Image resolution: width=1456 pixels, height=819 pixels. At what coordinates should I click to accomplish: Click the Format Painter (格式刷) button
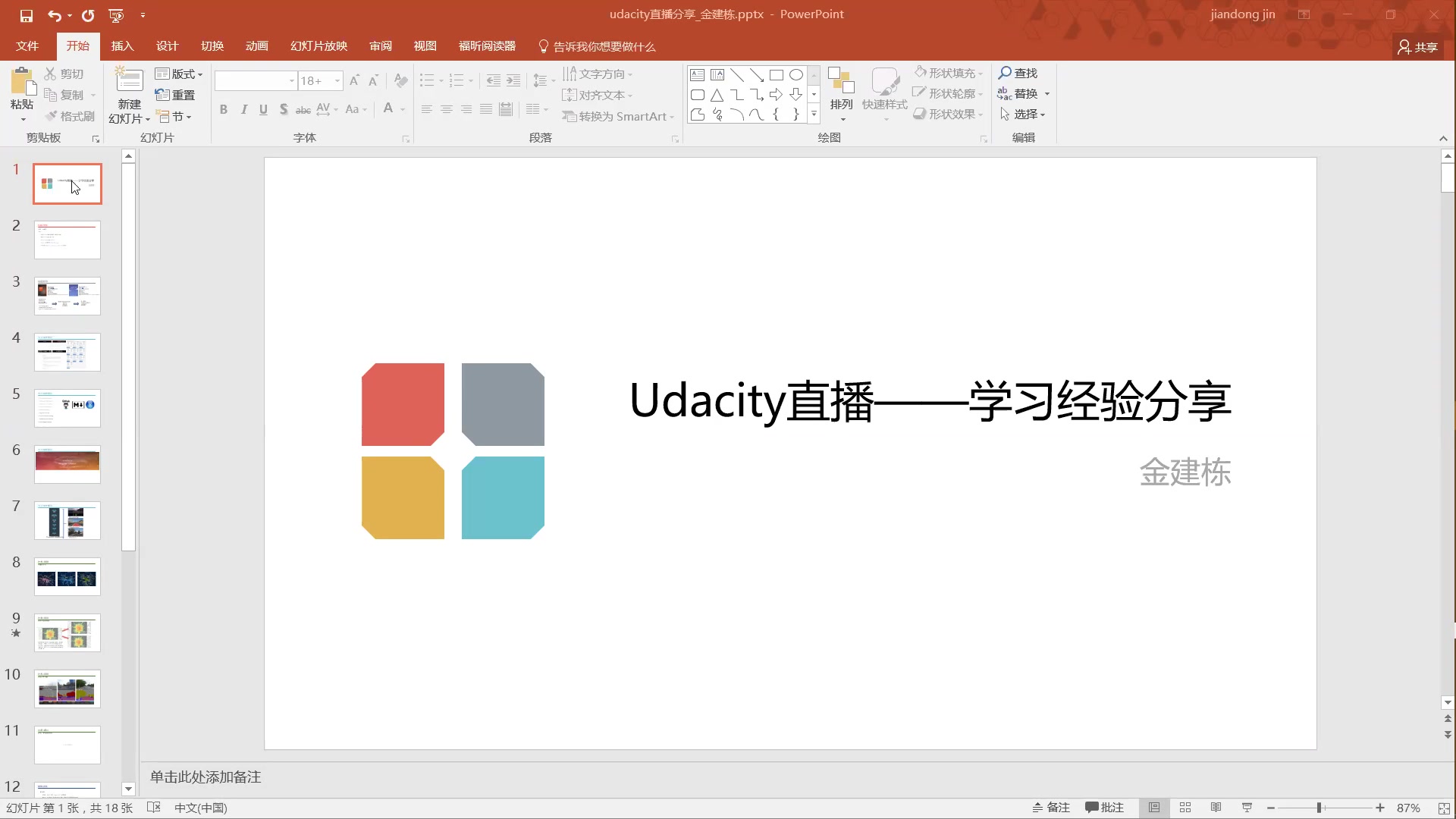(x=70, y=116)
